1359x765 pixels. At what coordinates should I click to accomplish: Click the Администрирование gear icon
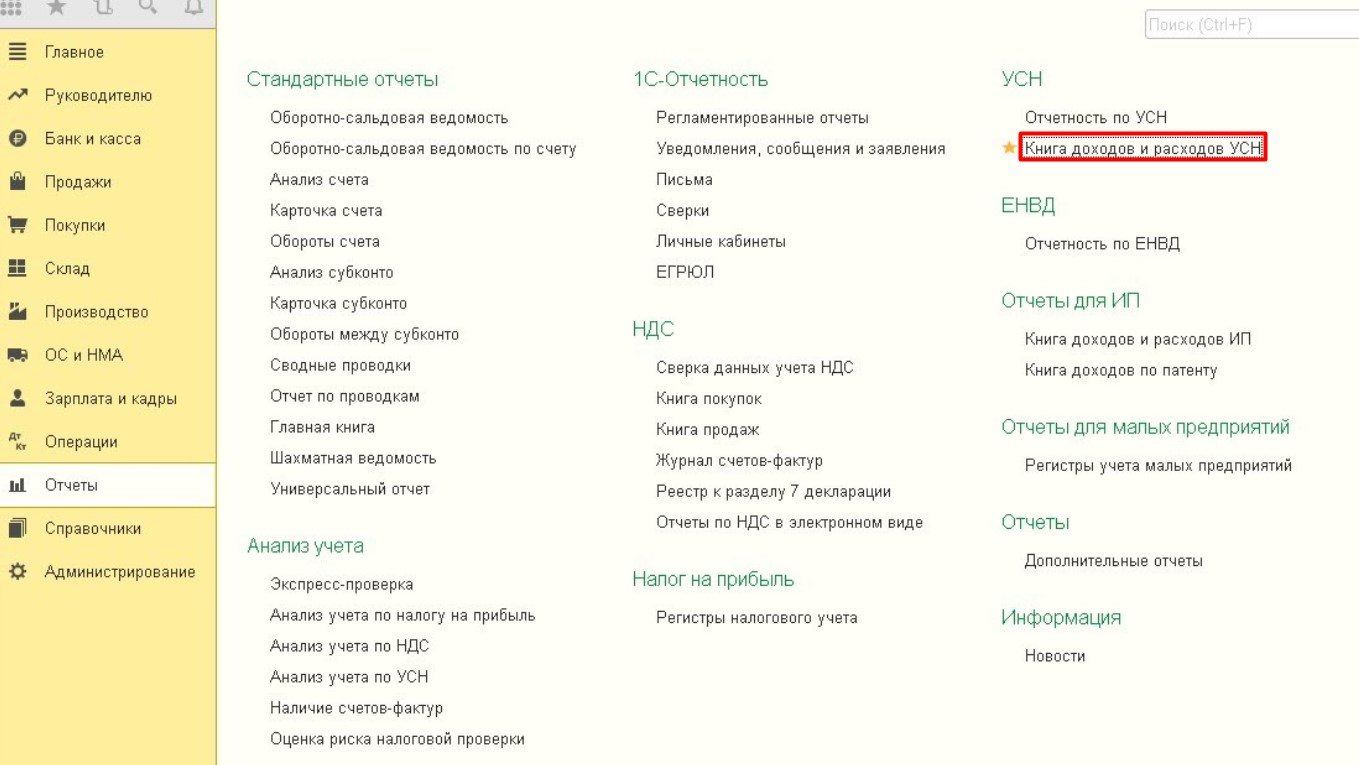click(17, 572)
